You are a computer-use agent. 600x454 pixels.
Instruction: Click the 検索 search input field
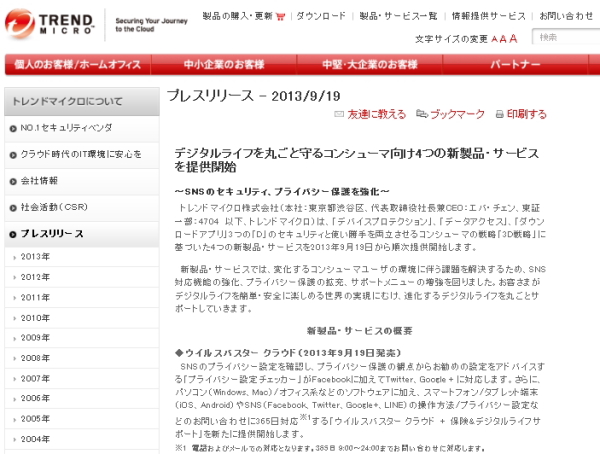pos(563,38)
